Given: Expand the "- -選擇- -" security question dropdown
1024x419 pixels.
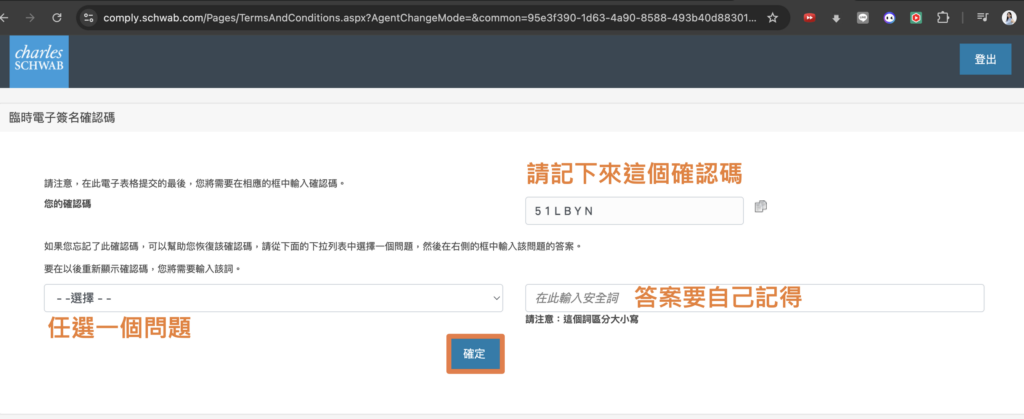Looking at the screenshot, I should pos(273,298).
